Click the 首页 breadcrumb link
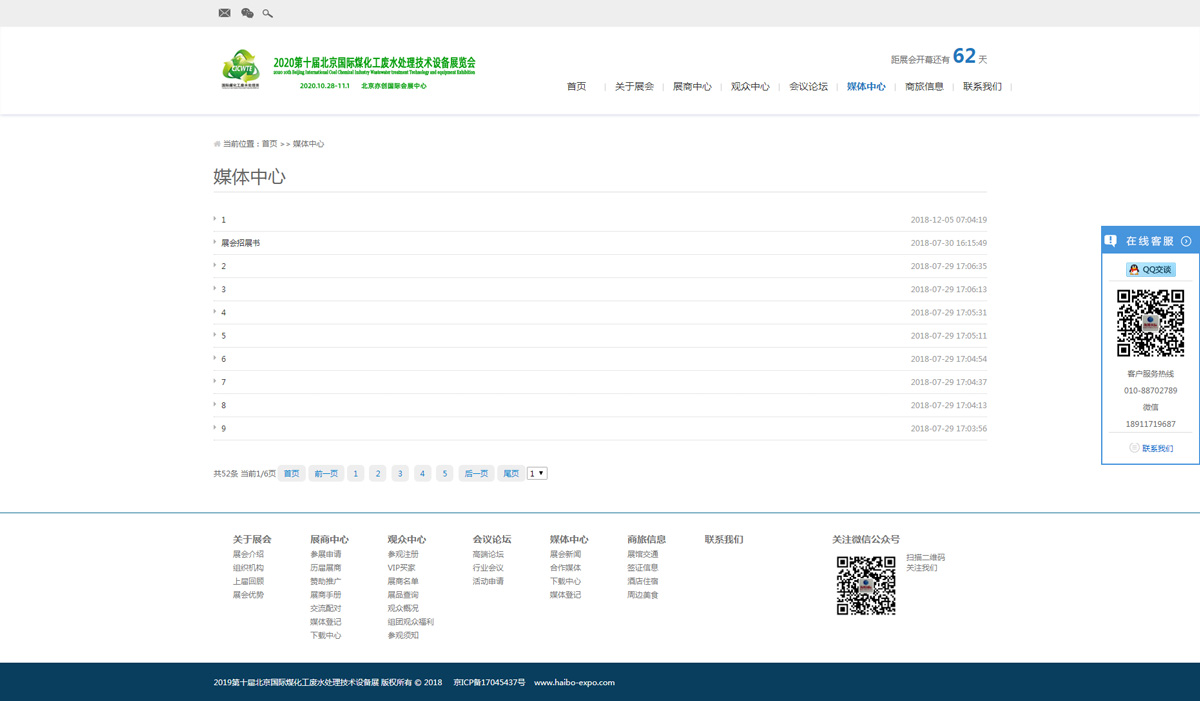Image resolution: width=1200 pixels, height=701 pixels. [x=269, y=144]
